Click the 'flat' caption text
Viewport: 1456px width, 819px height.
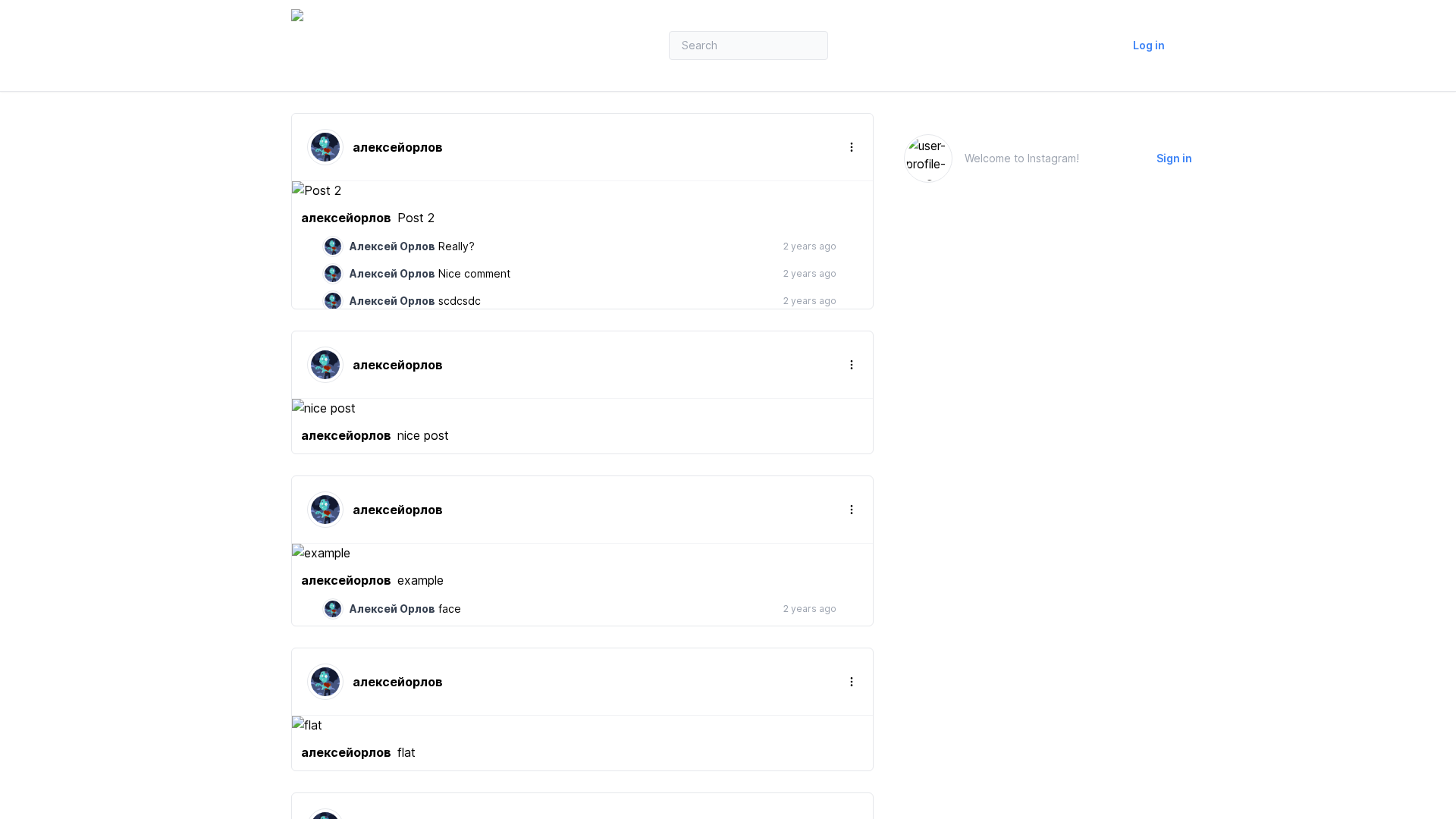406,752
